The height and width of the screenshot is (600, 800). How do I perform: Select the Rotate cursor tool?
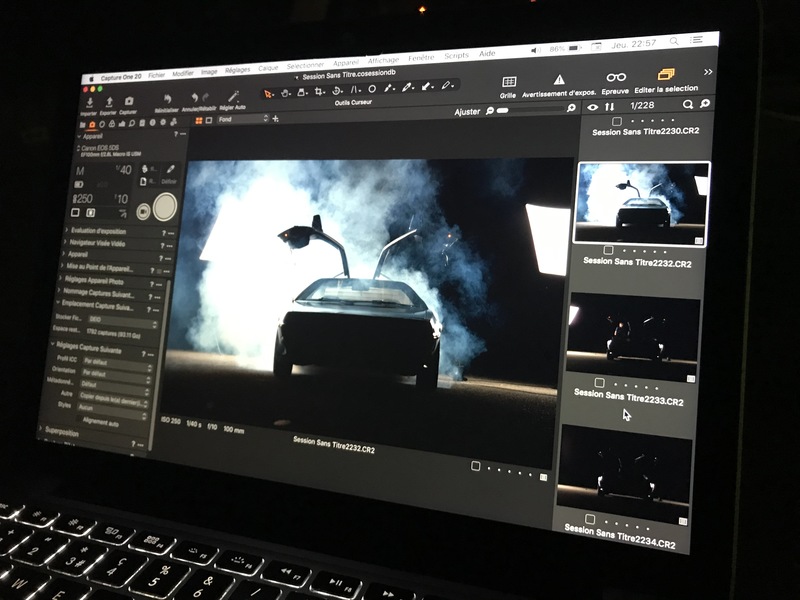pos(337,91)
